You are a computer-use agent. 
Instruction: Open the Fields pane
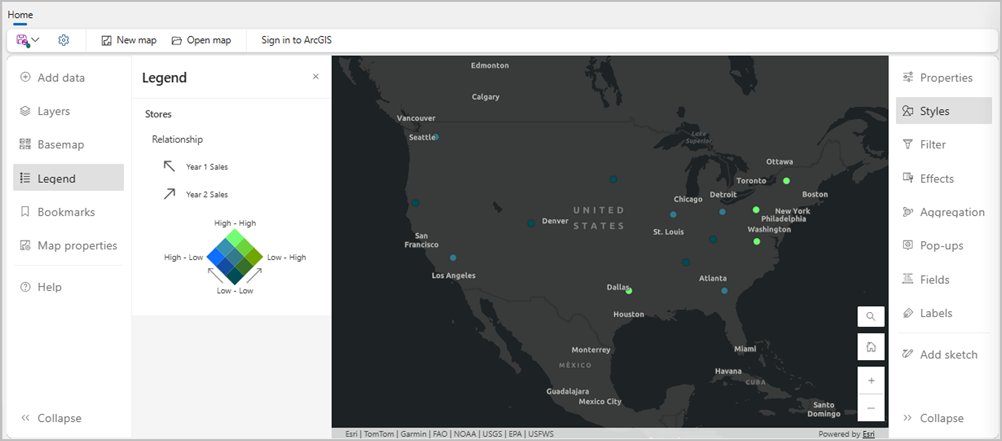click(x=944, y=279)
